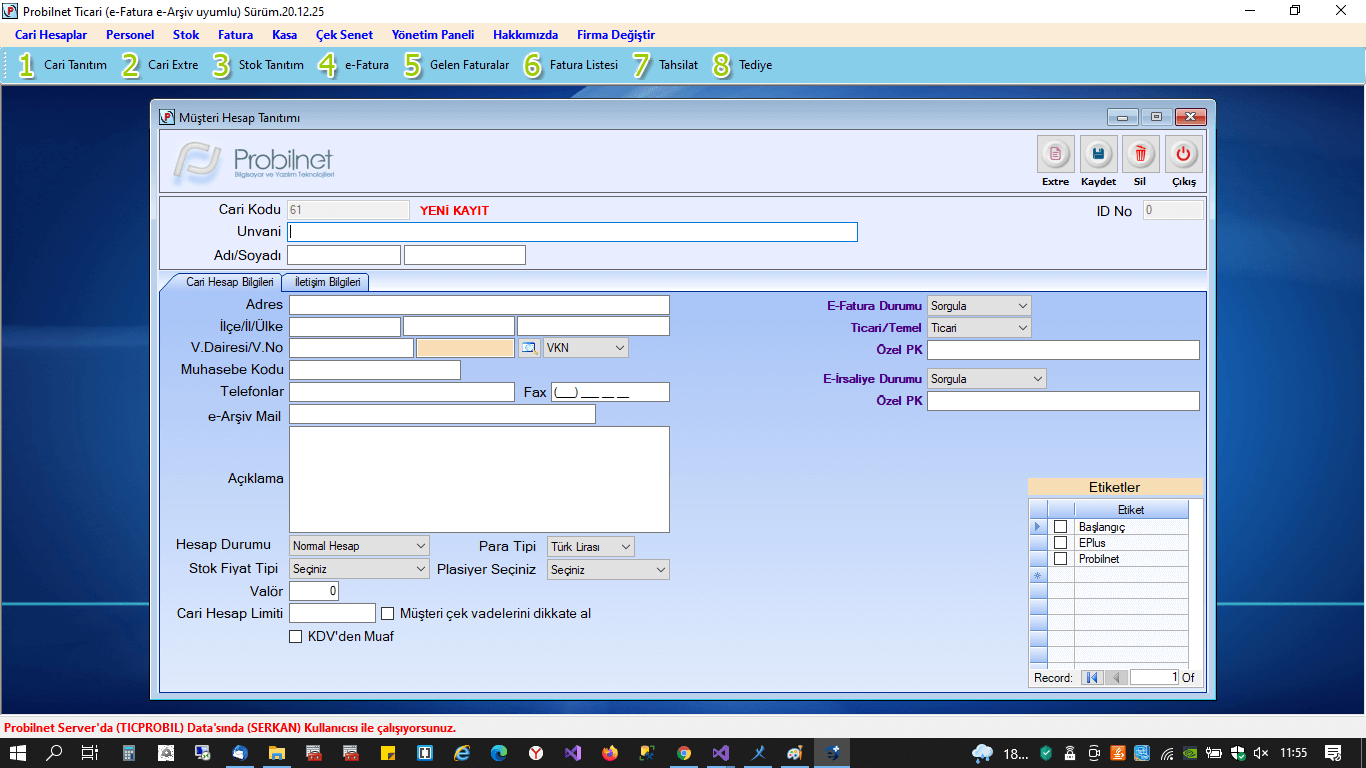The image size is (1366, 768).
Task: Click the tax number lookup icon
Action: 529,348
